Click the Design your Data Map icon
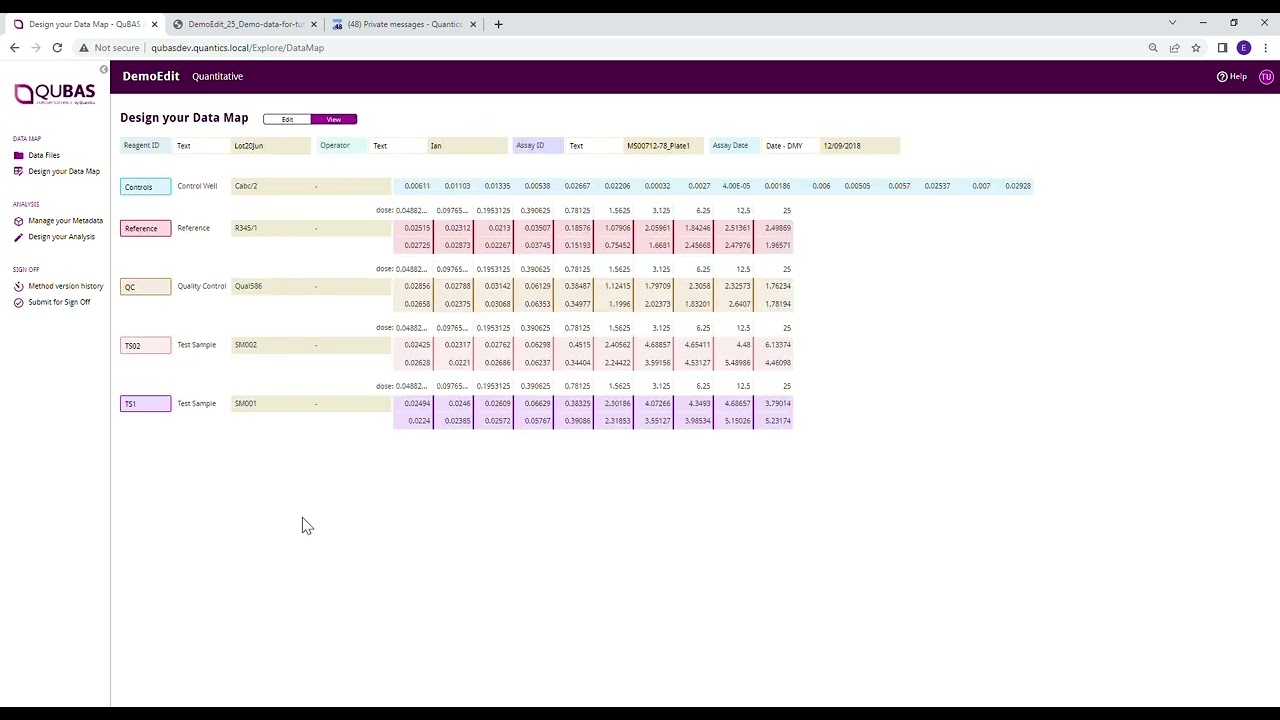Screen dimensions: 1280x720 pos(18,171)
